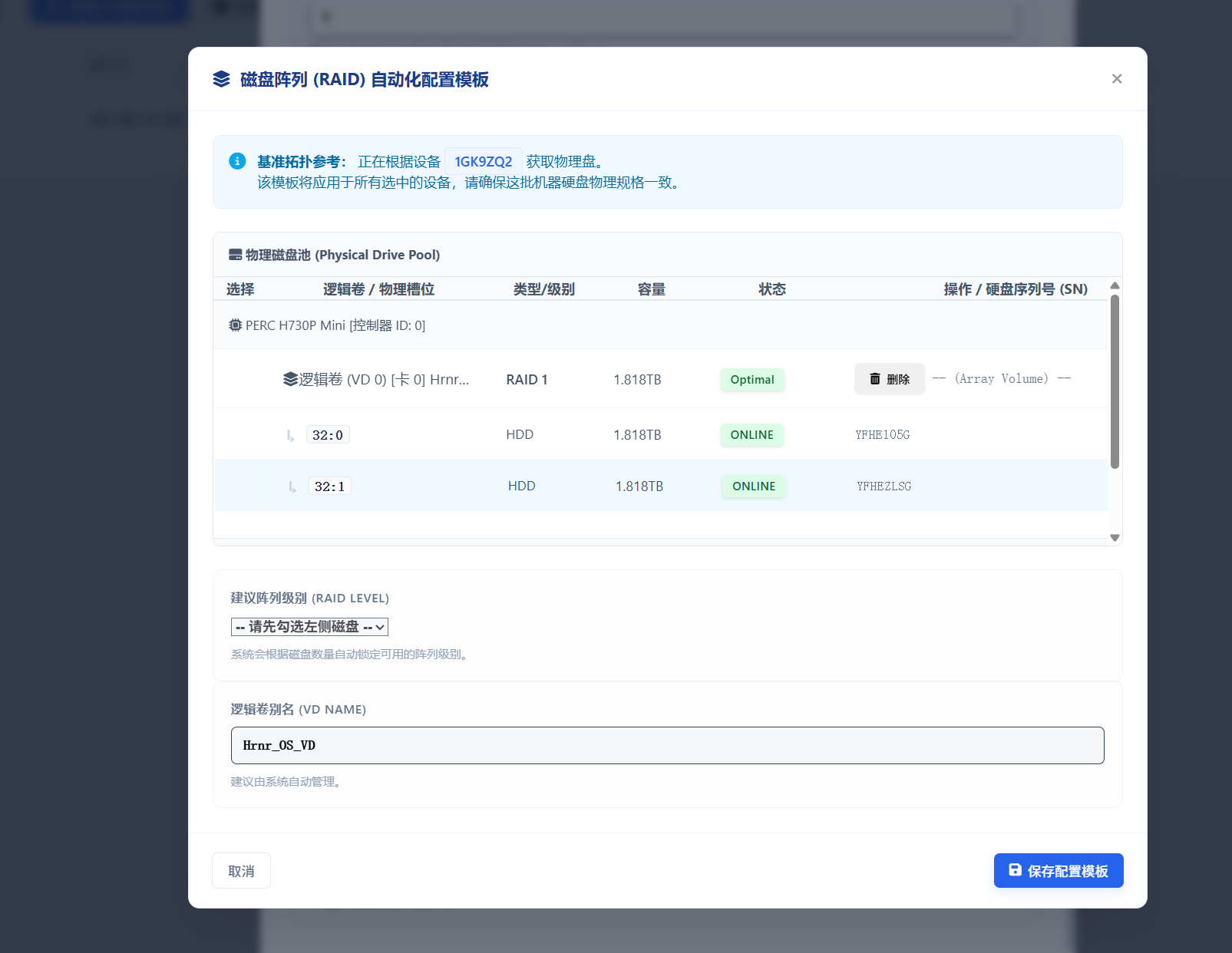Click the 32:1 slot badge
1232x953 pixels.
[329, 485]
